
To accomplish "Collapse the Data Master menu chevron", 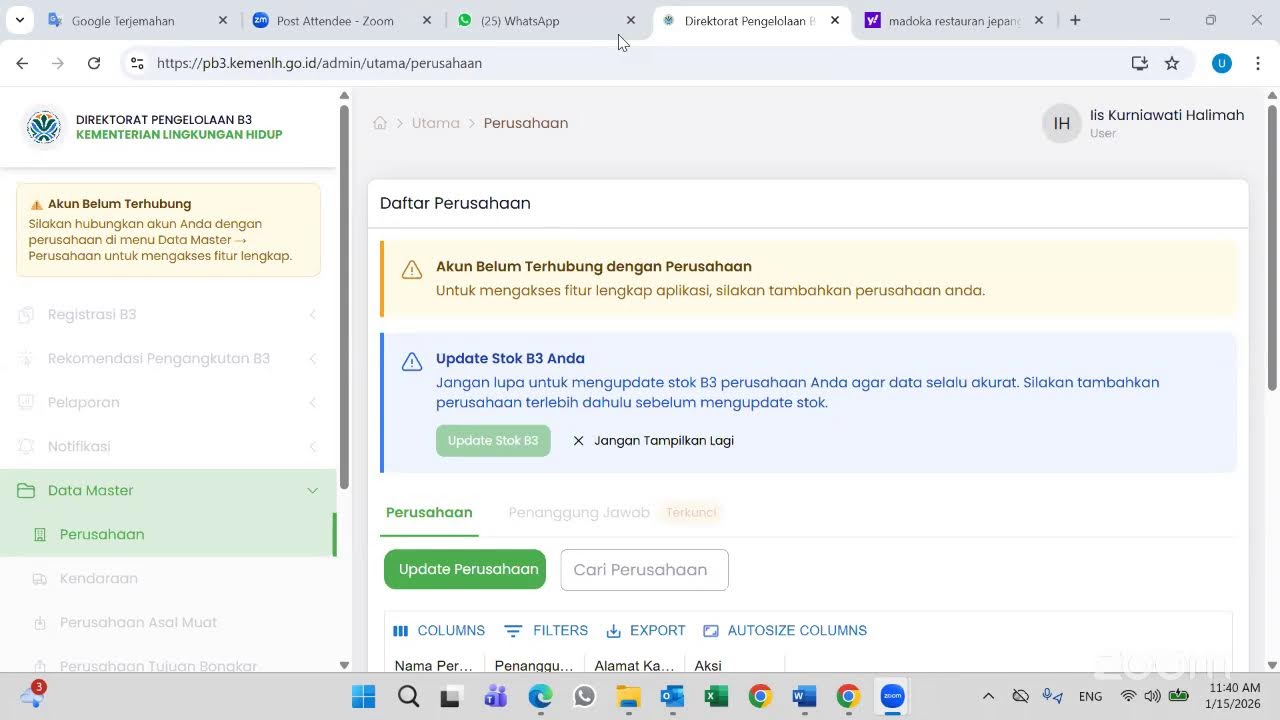I will coord(312,491).
